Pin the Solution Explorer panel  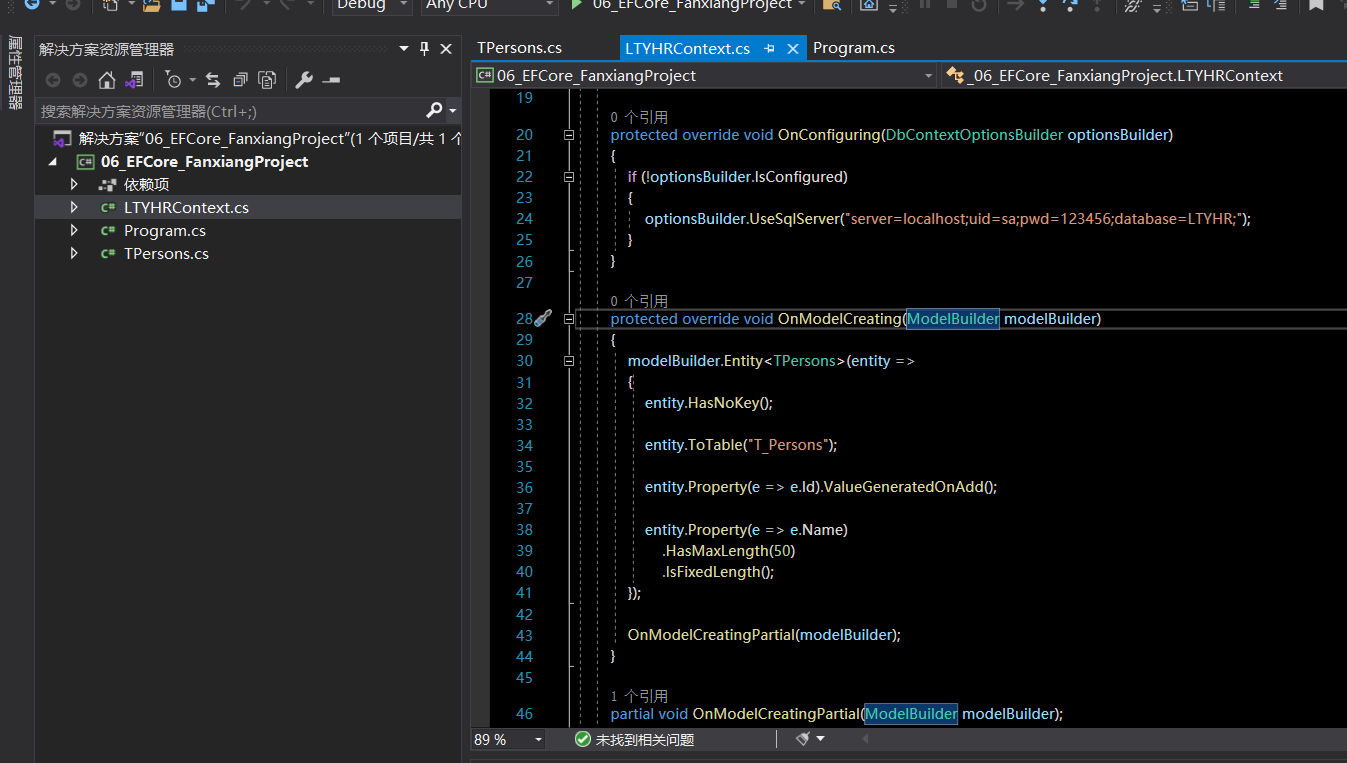point(424,48)
